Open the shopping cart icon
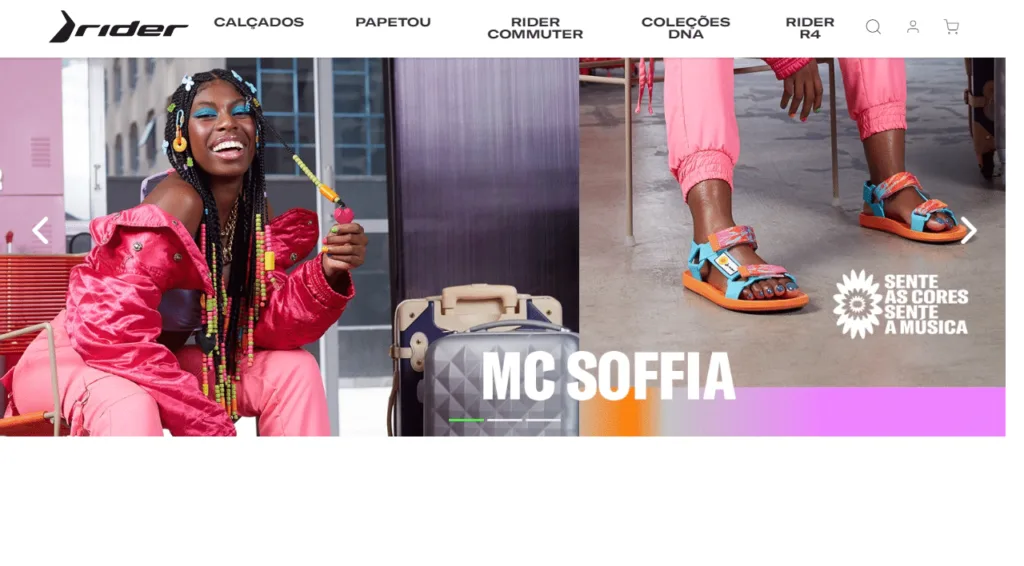The width and height of the screenshot is (1024, 566). [x=952, y=27]
